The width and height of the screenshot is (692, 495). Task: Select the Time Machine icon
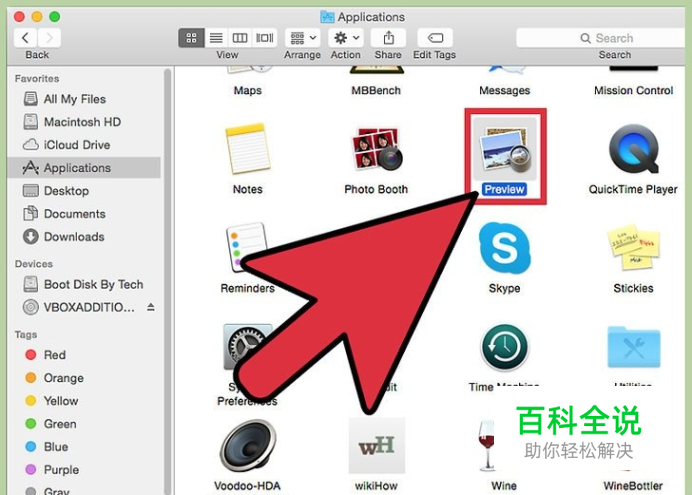pyautogui.click(x=504, y=348)
